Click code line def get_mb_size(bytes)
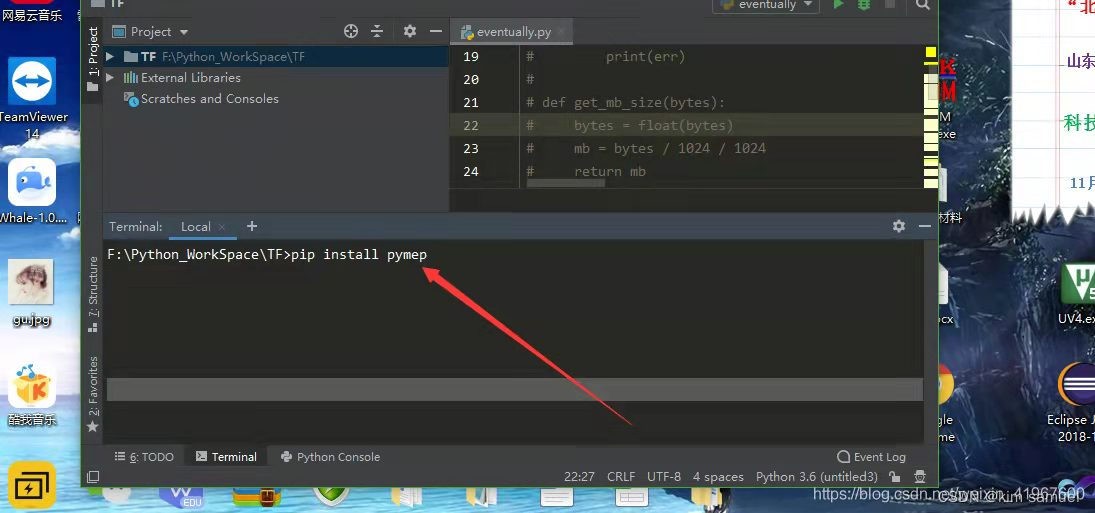Image resolution: width=1095 pixels, height=513 pixels. pyautogui.click(x=626, y=103)
